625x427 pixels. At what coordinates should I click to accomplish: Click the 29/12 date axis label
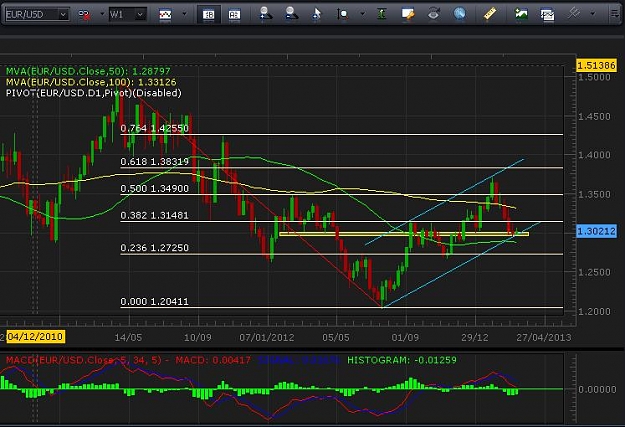click(x=475, y=338)
